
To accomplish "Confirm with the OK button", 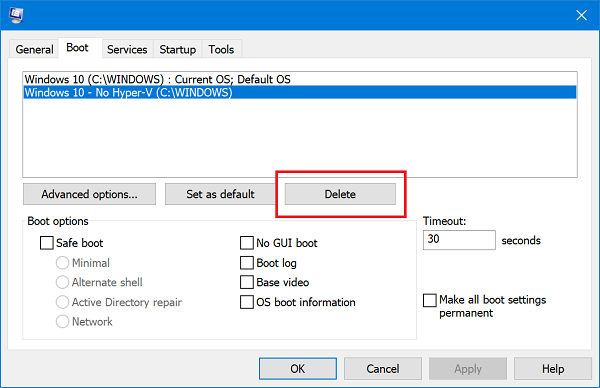I will (298, 369).
